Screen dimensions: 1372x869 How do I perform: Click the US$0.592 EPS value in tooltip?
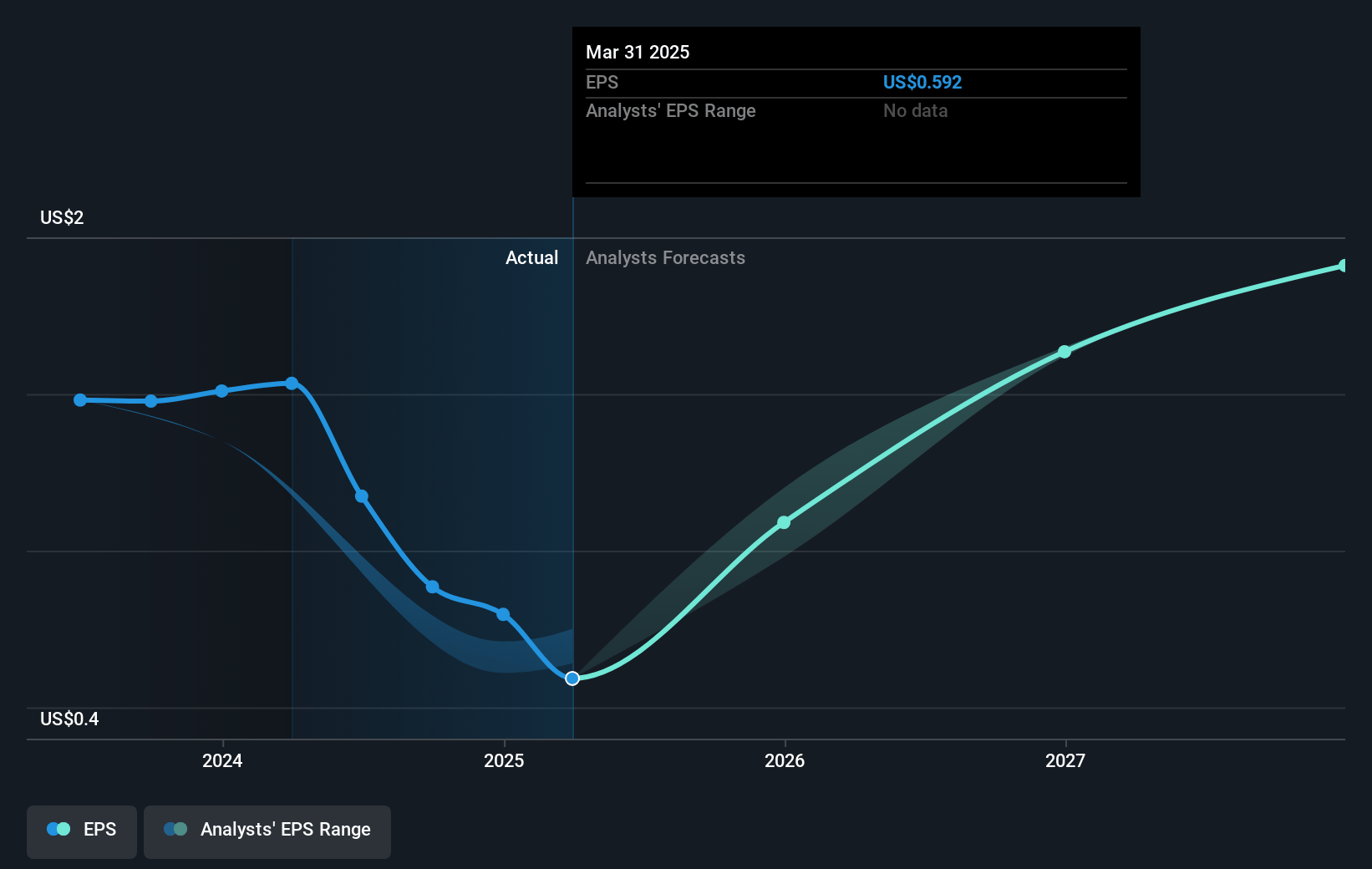tap(922, 82)
